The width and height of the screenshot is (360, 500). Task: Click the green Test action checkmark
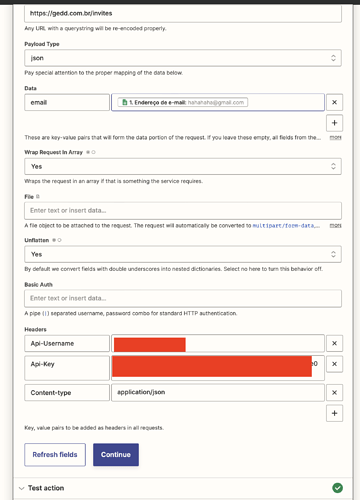click(337, 488)
